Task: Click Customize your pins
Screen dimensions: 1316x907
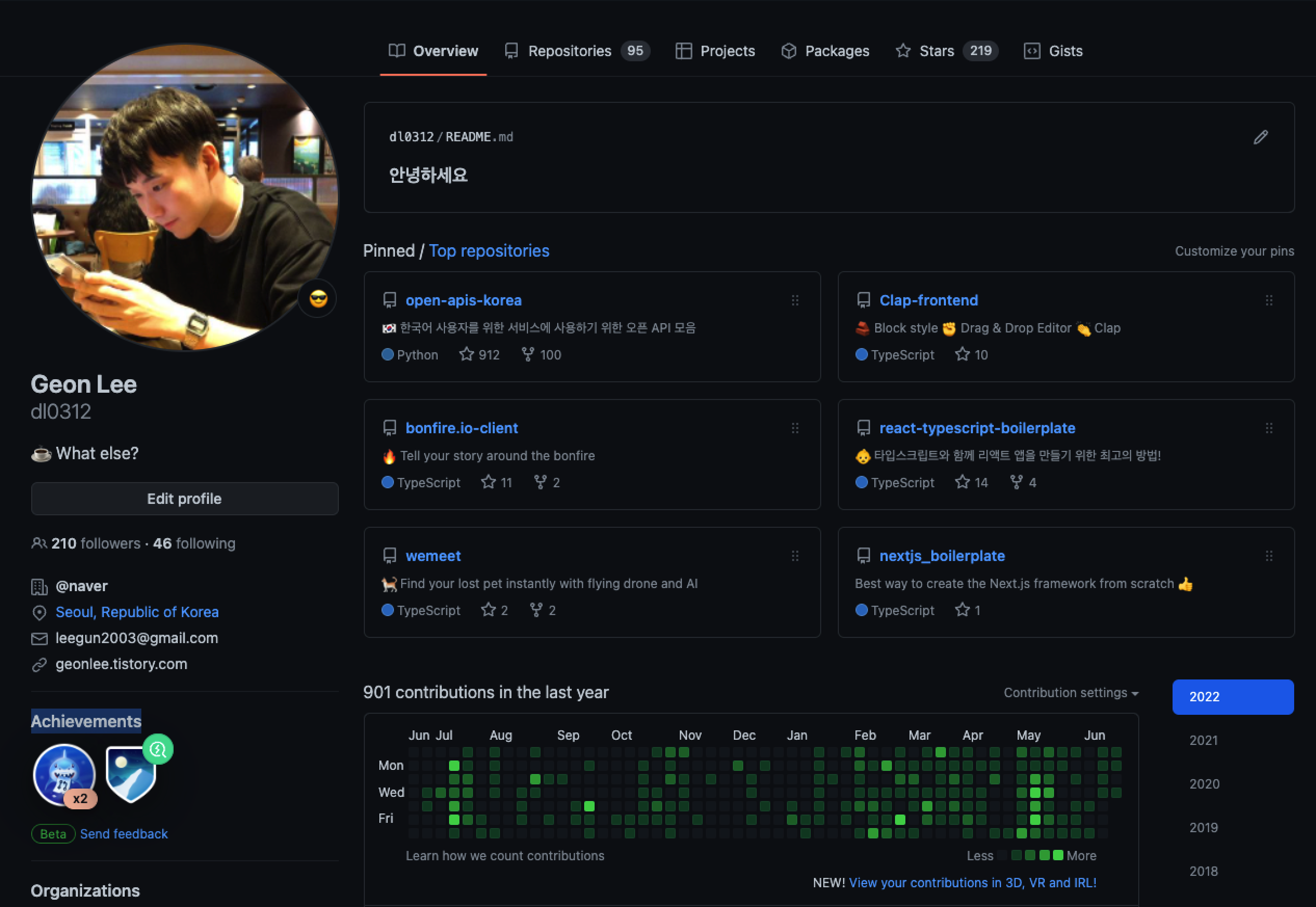Action: (1234, 251)
